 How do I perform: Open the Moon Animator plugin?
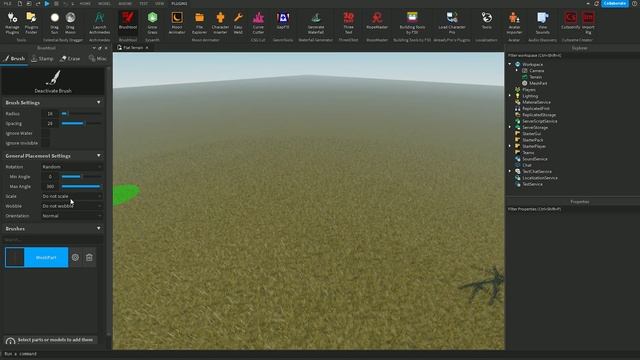tap(177, 23)
